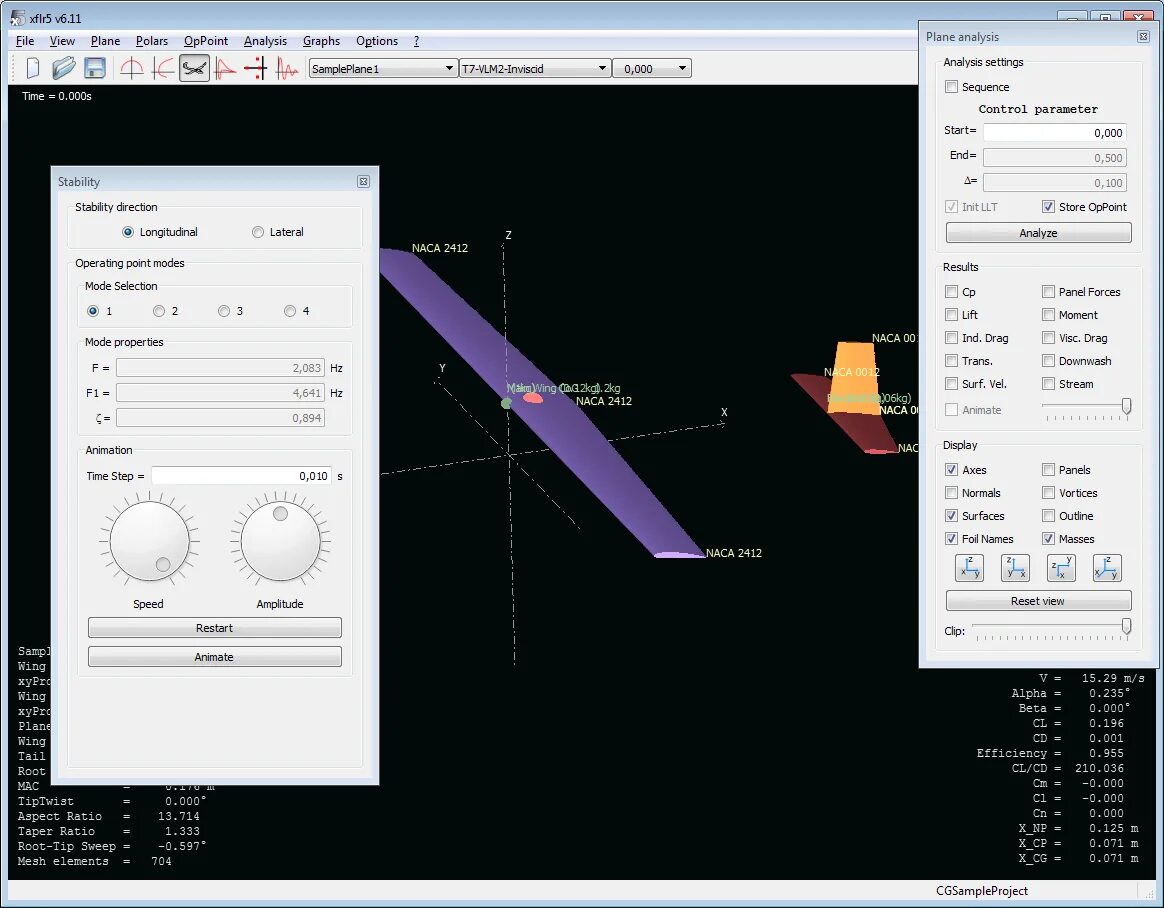Screen dimensions: 1164x908
Task: Open the Inverse Foil Design view icon
Action: [163, 68]
